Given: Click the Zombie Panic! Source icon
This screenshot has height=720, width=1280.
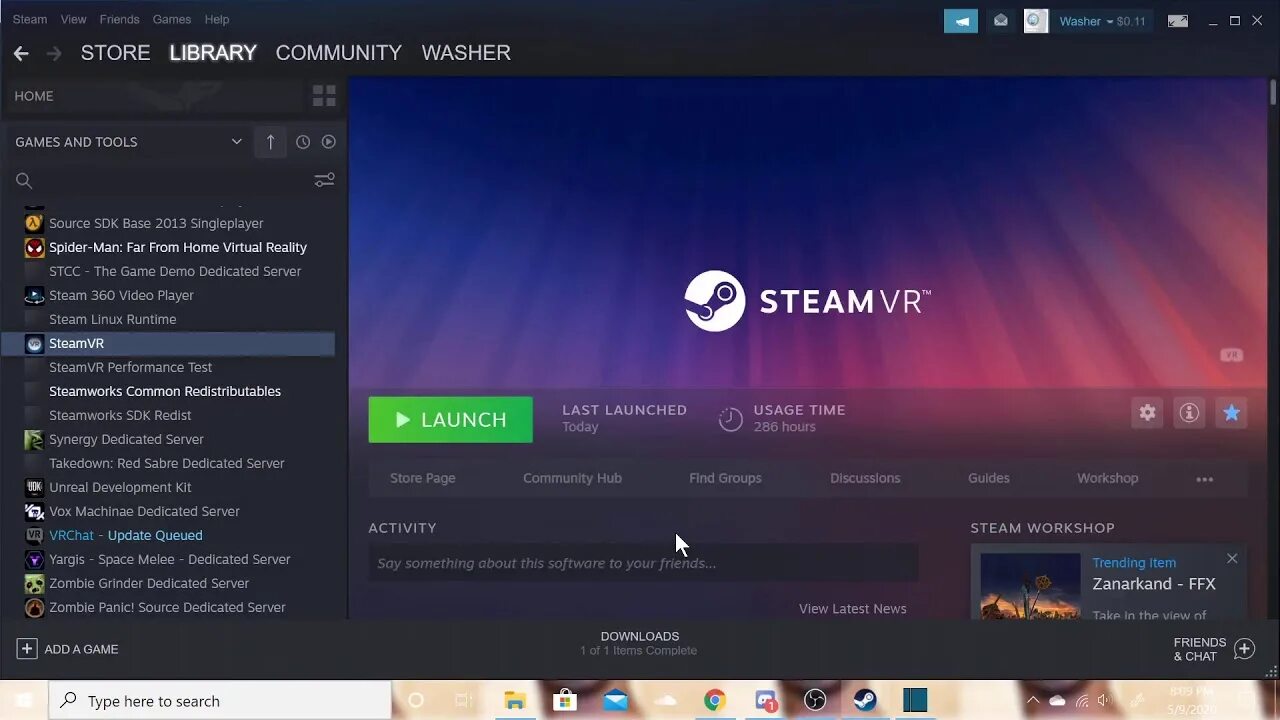Looking at the screenshot, I should pyautogui.click(x=34, y=607).
